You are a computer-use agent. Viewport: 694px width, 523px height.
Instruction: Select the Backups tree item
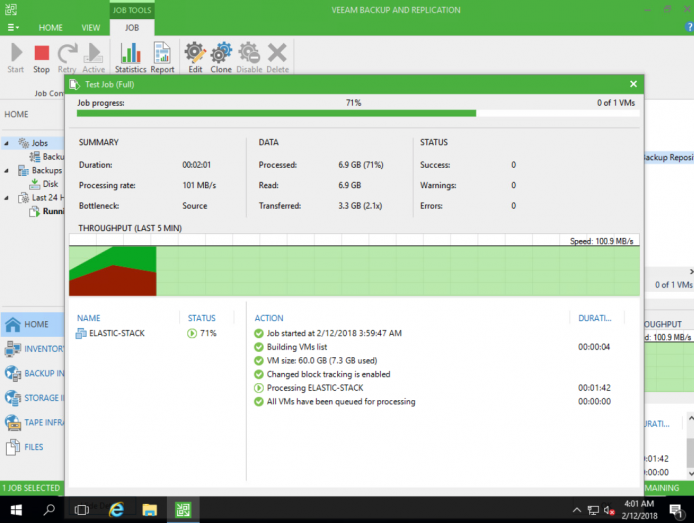point(40,170)
